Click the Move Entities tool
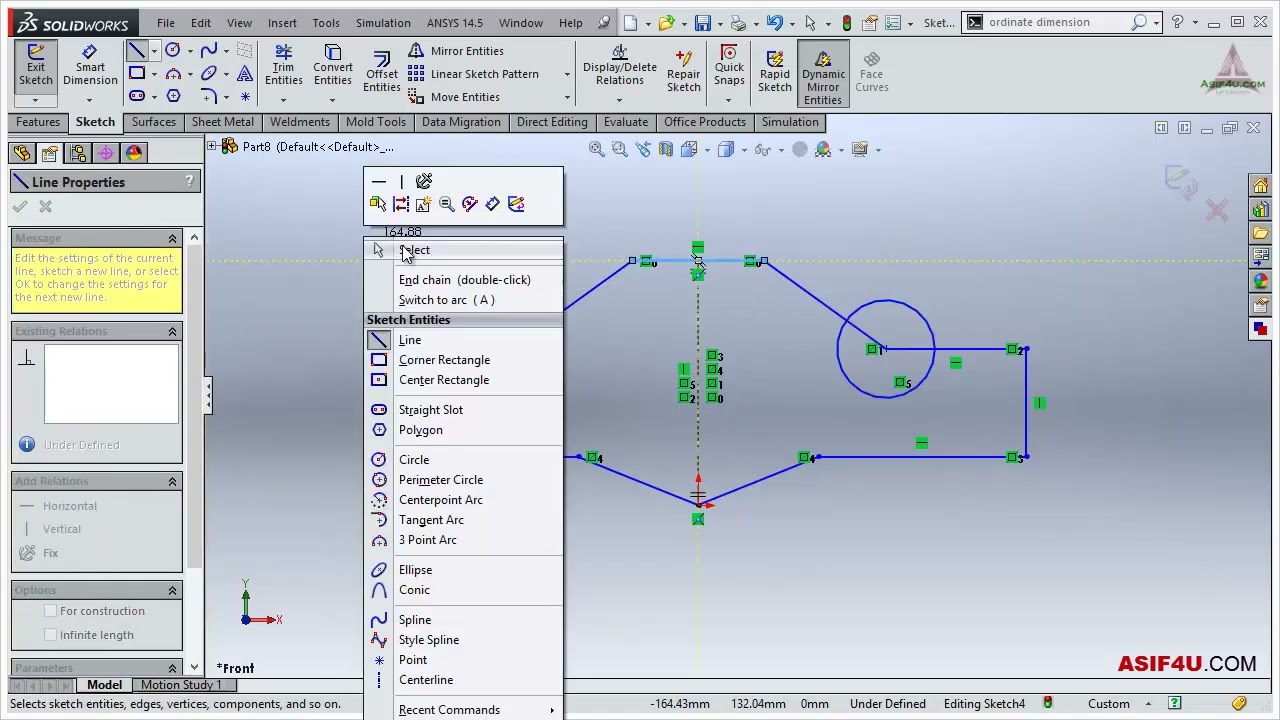Viewport: 1280px width, 720px height. point(454,96)
